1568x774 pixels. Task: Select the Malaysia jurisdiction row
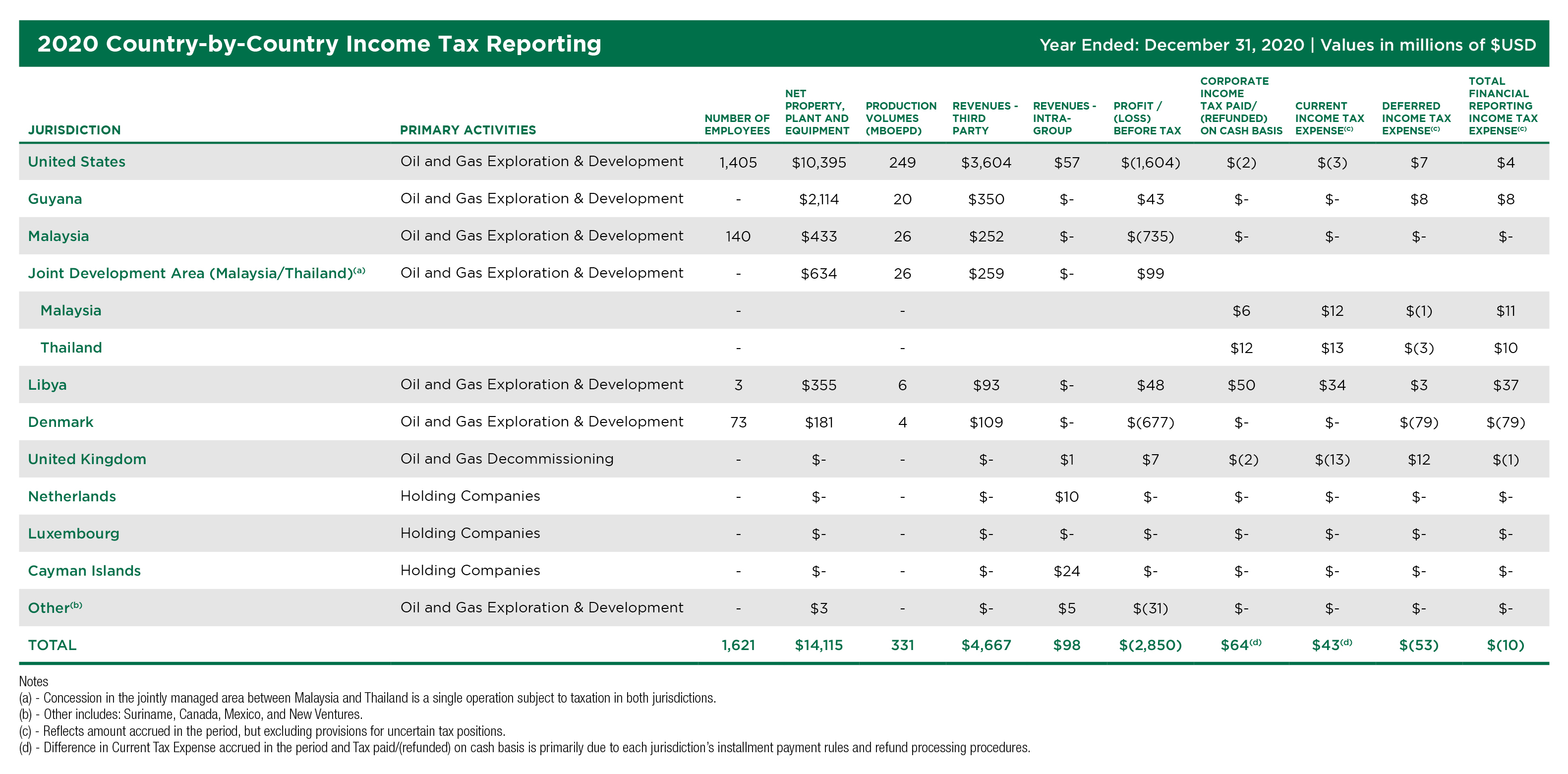(x=58, y=237)
